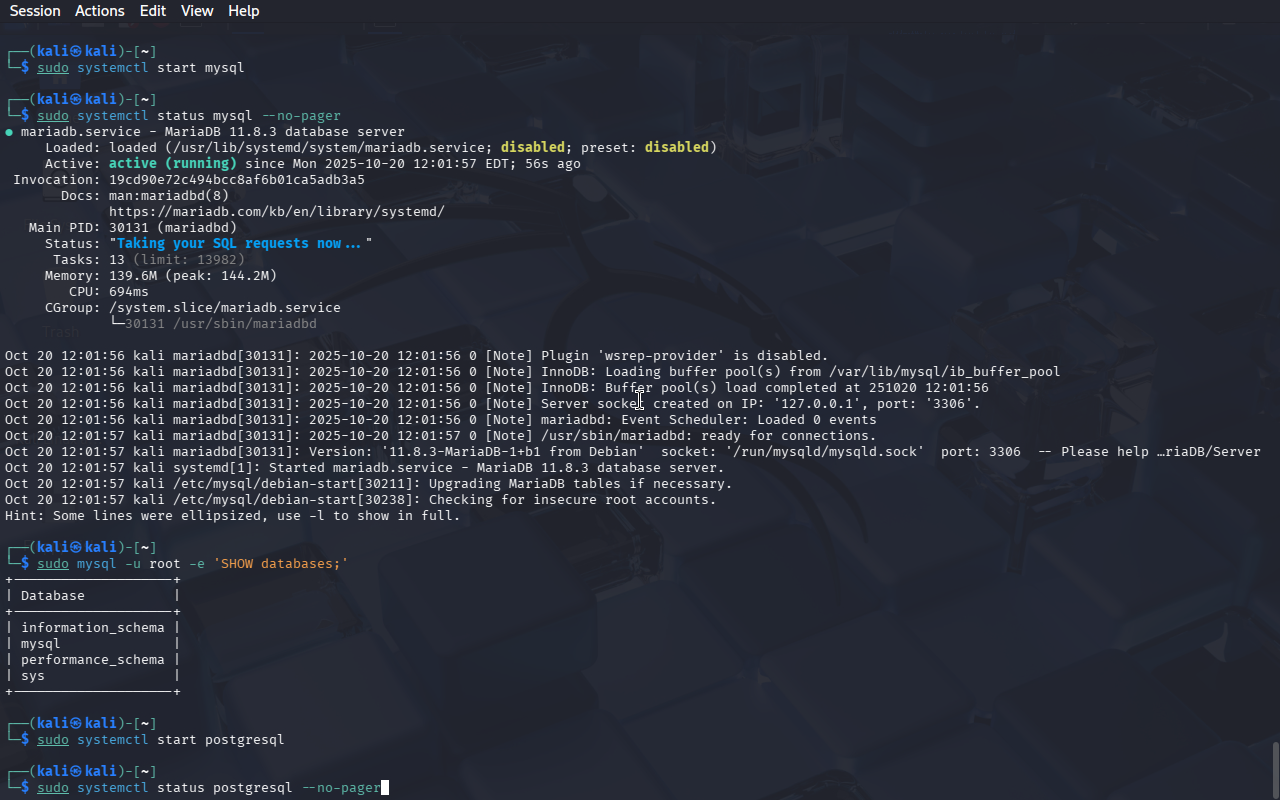Image resolution: width=1280 pixels, height=800 pixels.
Task: Click the "Taking your SQL requests now" status
Action: [x=238, y=244]
